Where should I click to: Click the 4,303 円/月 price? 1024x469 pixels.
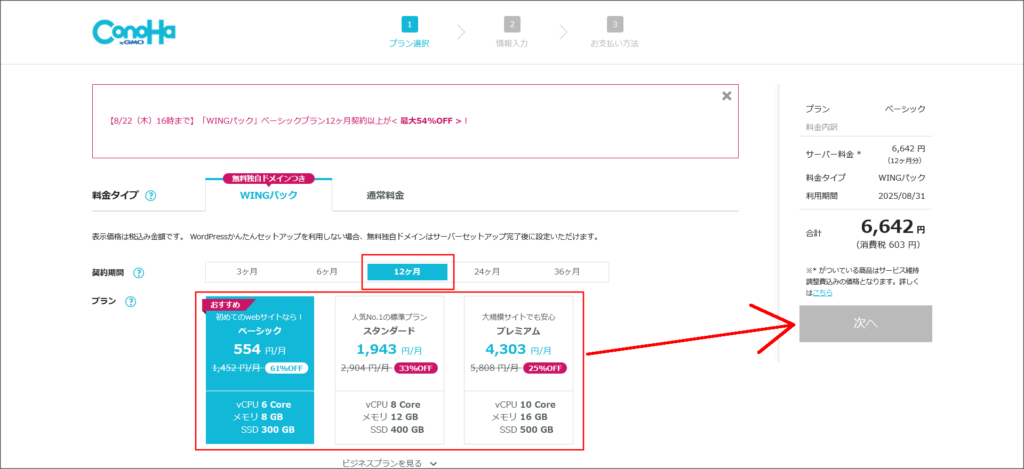point(519,350)
